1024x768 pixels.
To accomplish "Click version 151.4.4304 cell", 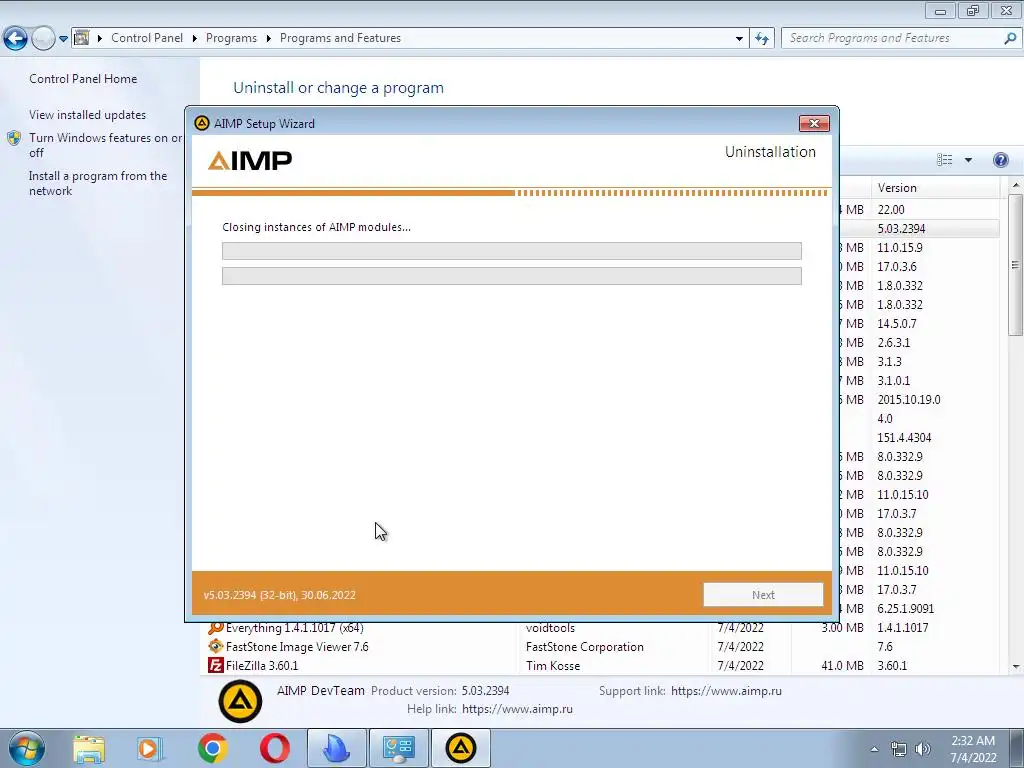I will tap(904, 438).
